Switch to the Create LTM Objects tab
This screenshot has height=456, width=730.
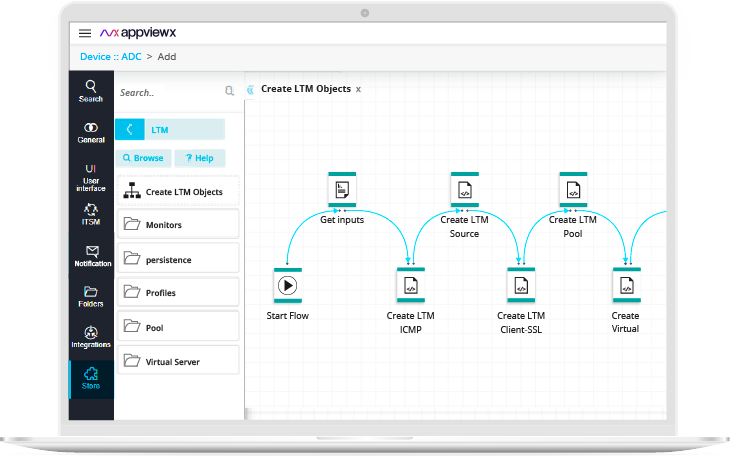point(305,89)
